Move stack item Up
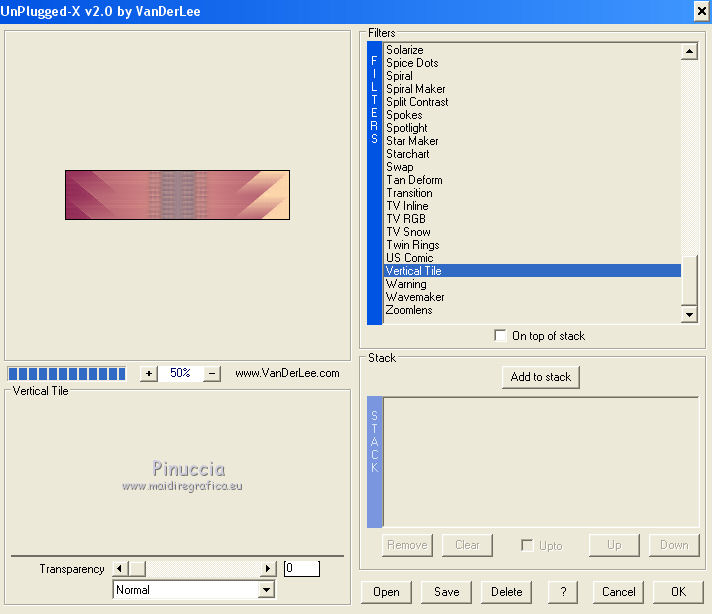 (614, 545)
